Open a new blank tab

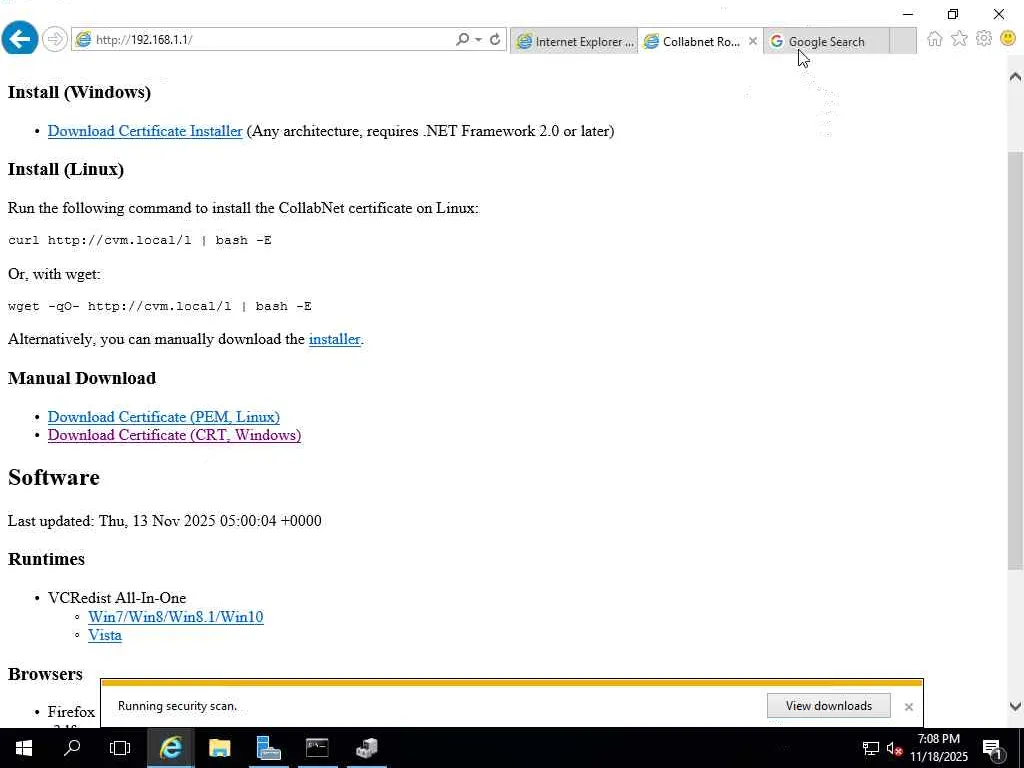(x=903, y=41)
